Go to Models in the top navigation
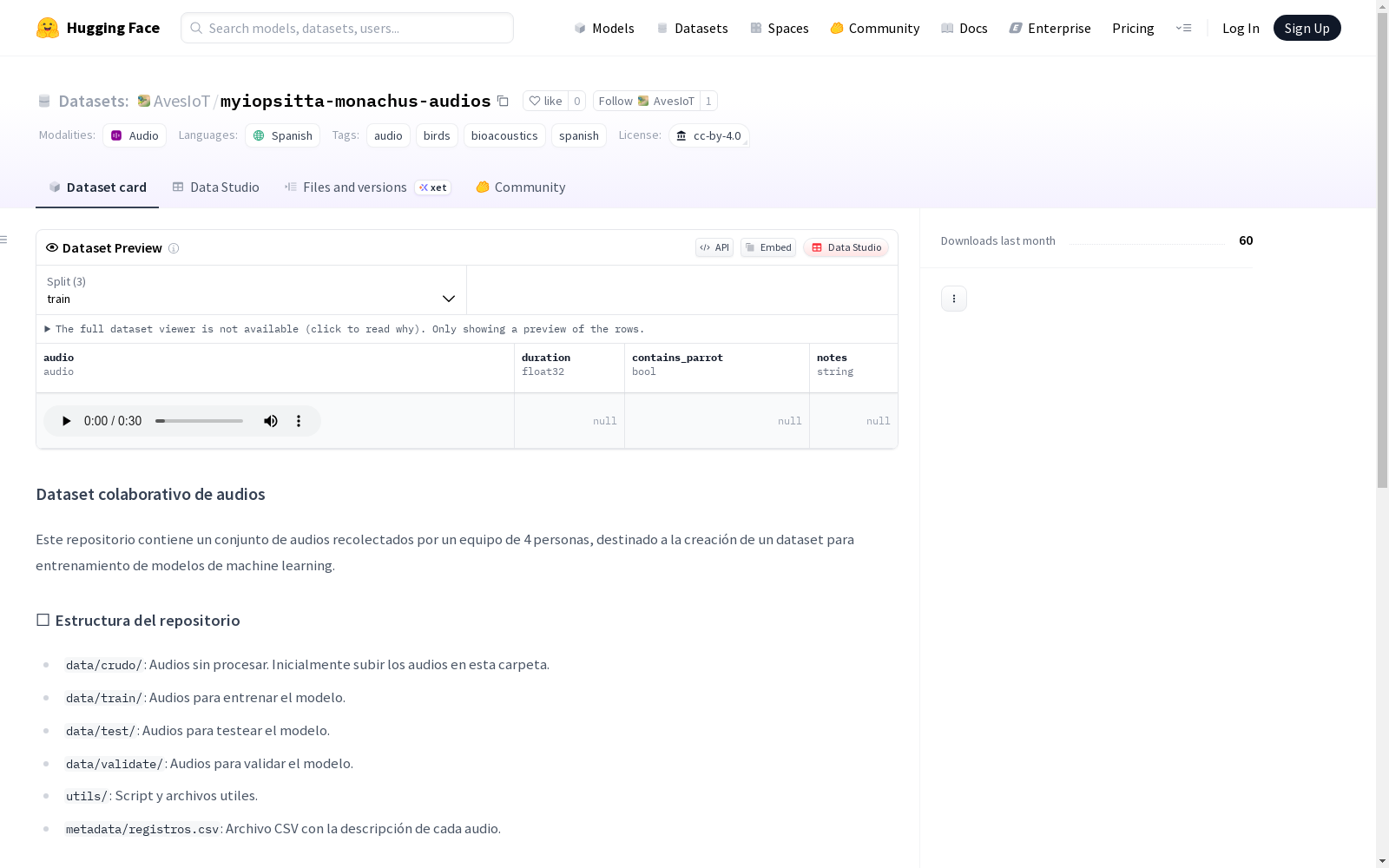The height and width of the screenshot is (868, 1389). tap(604, 28)
